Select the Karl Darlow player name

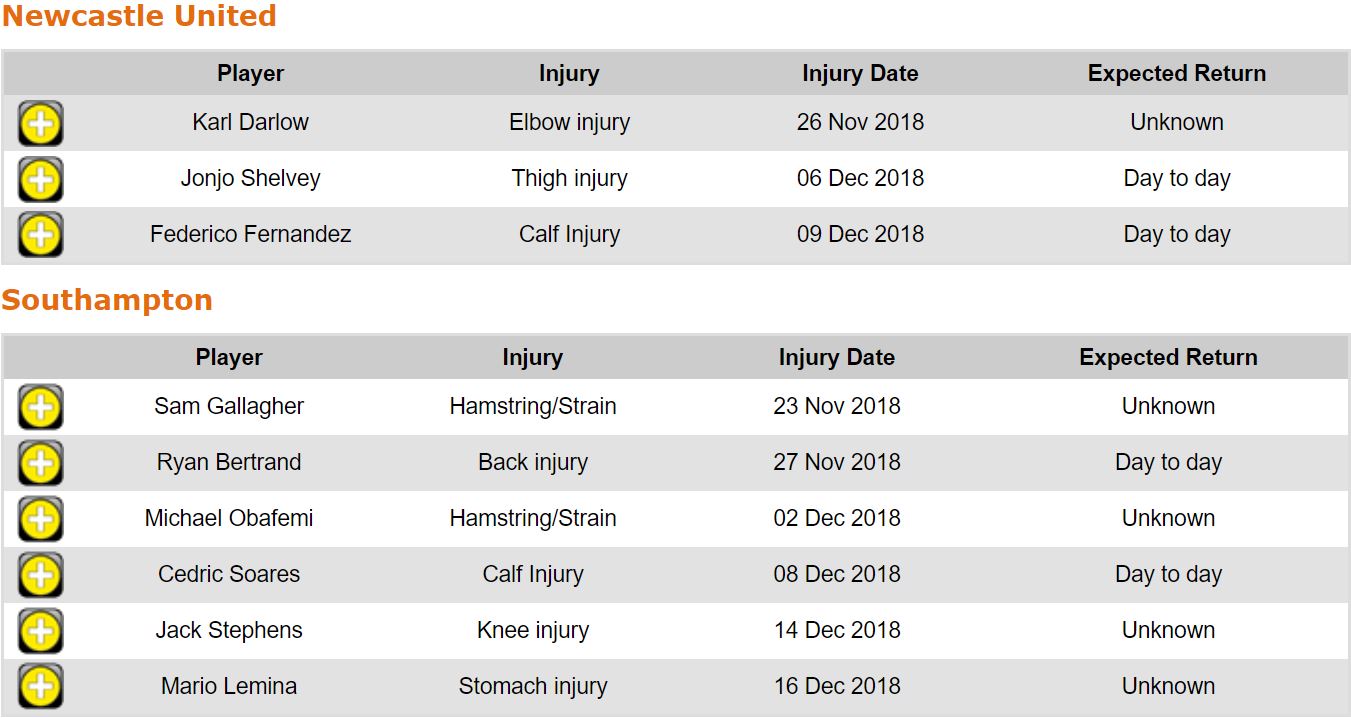250,123
